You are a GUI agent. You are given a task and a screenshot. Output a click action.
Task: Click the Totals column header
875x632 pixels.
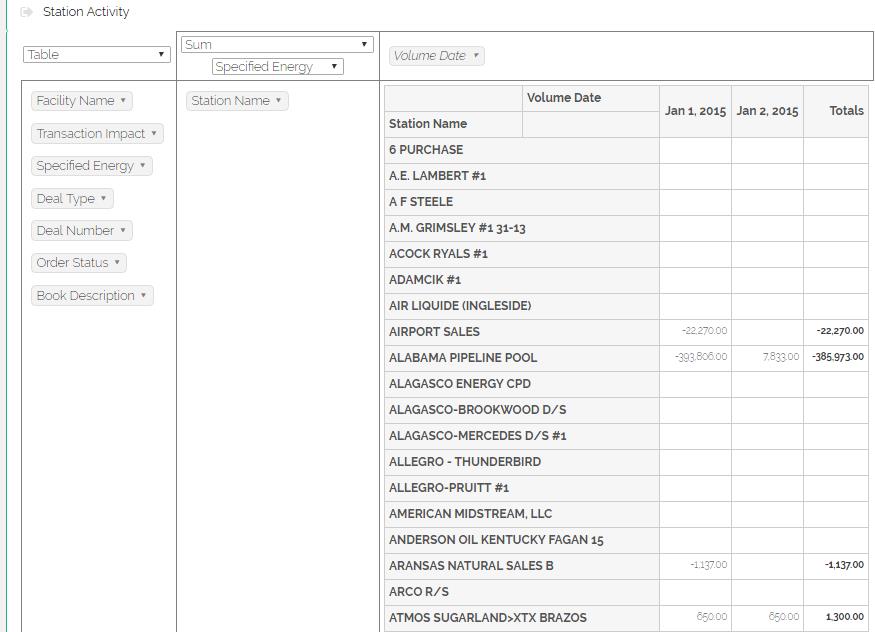846,111
